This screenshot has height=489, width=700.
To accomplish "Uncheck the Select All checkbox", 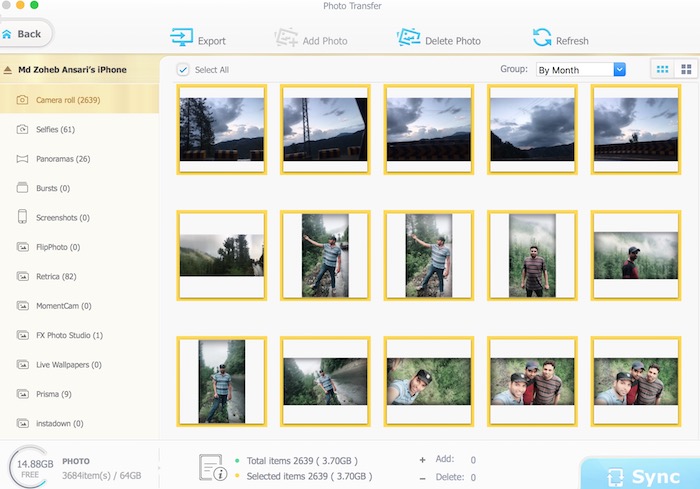I will coord(183,70).
